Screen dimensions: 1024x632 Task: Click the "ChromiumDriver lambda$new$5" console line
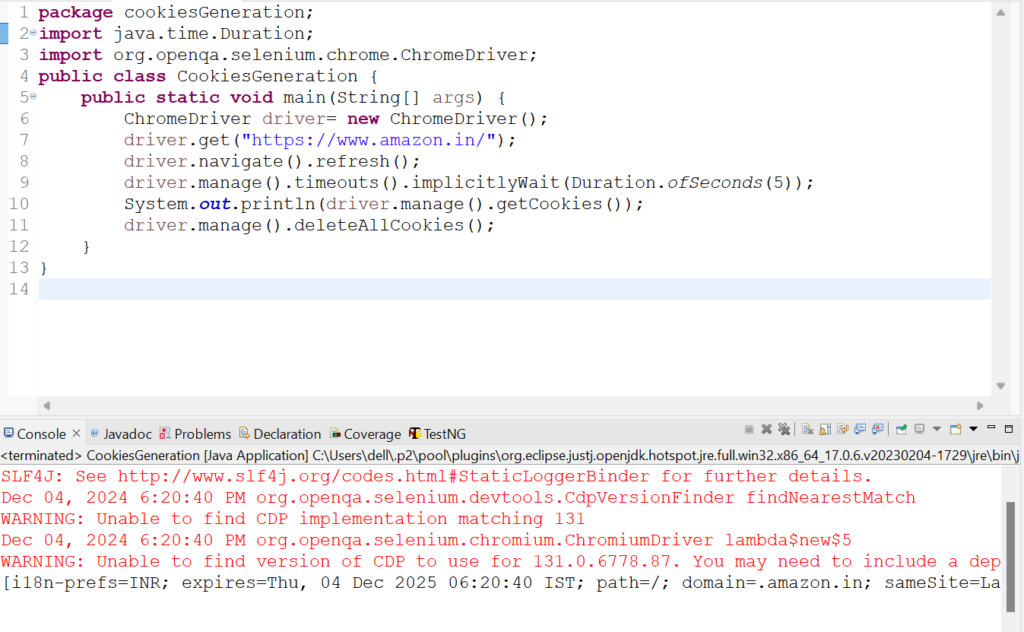[426, 541]
